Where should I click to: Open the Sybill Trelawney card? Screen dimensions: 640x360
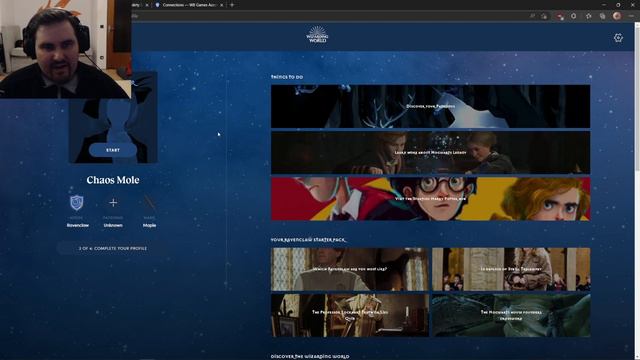[x=511, y=269]
